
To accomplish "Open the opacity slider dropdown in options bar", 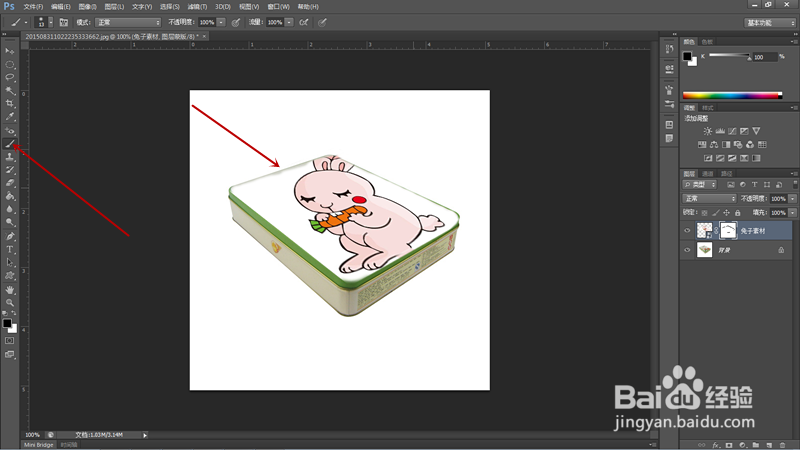I will (221, 22).
